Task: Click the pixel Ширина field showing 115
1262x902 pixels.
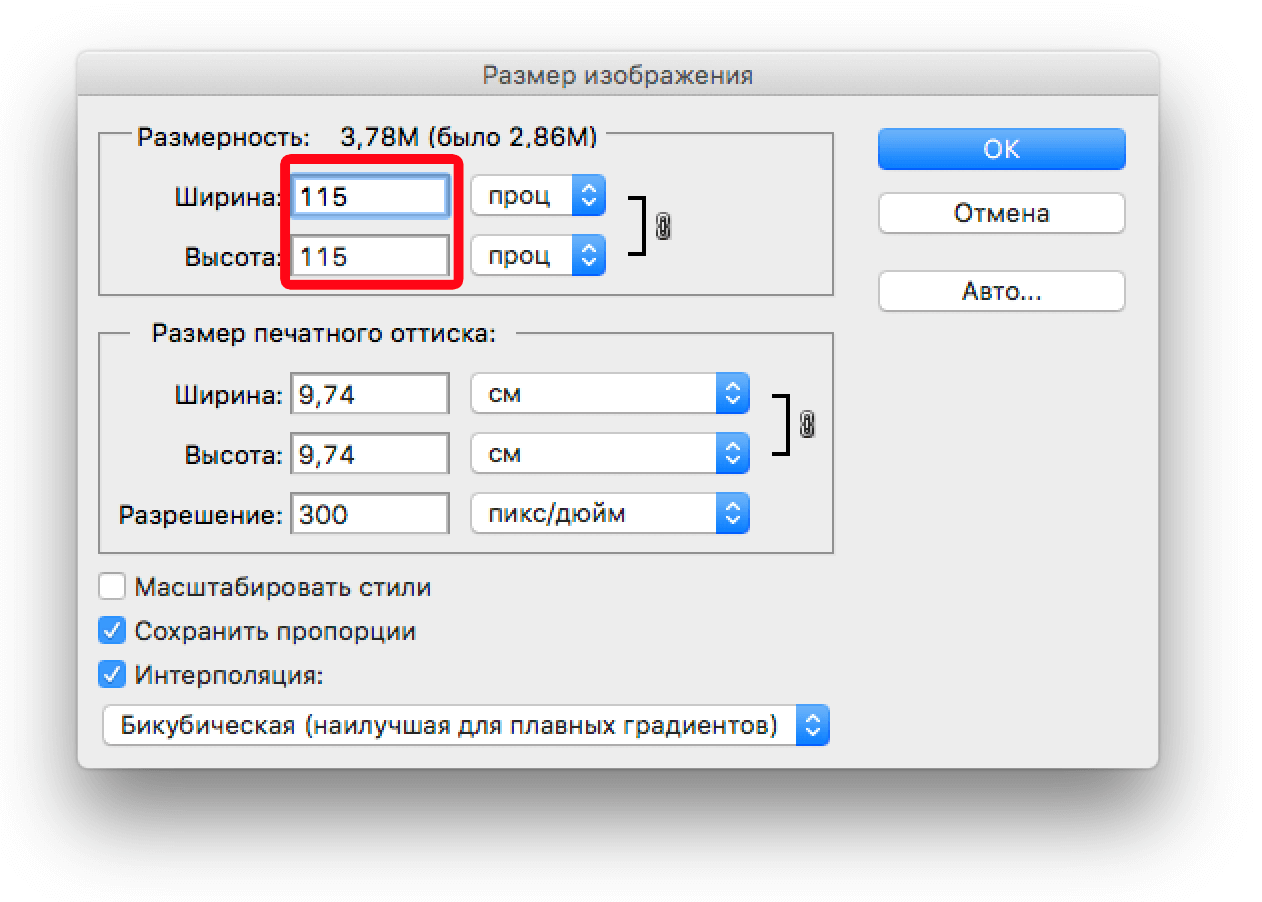Action: point(369,197)
